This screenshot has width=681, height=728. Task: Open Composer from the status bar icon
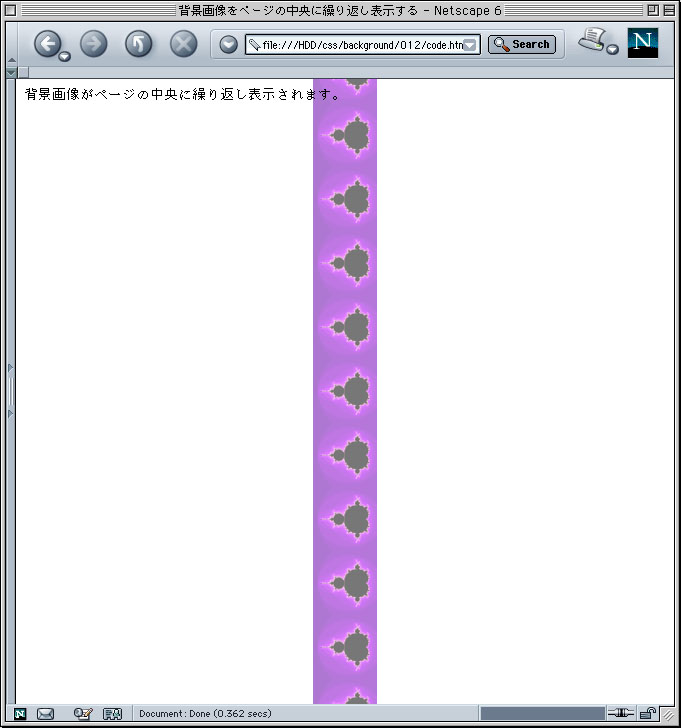(83, 714)
